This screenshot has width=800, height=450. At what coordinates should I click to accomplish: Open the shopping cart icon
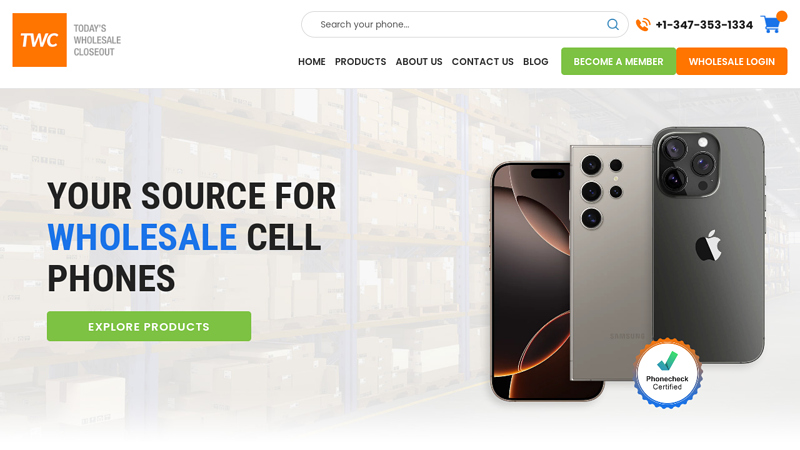click(x=770, y=24)
